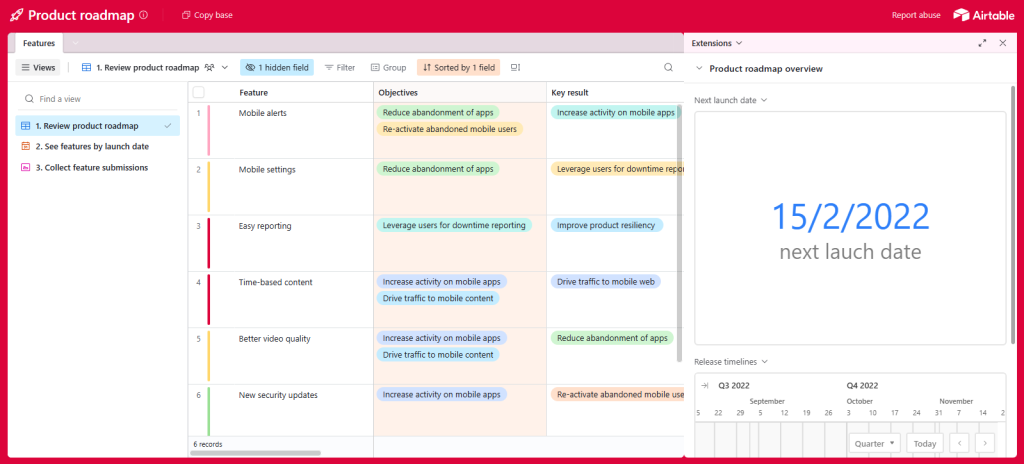Click the Sorted by 1 field button
The height and width of the screenshot is (464, 1024).
coord(458,68)
